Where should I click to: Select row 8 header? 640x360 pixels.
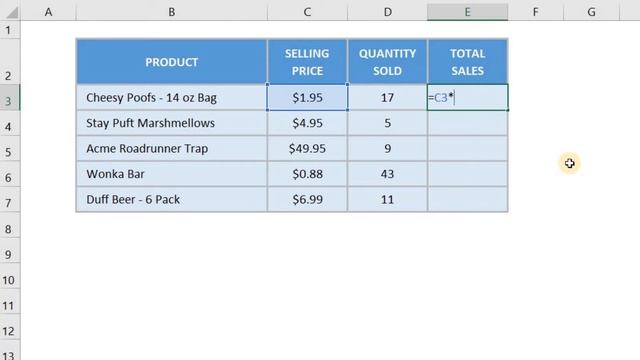coord(10,225)
